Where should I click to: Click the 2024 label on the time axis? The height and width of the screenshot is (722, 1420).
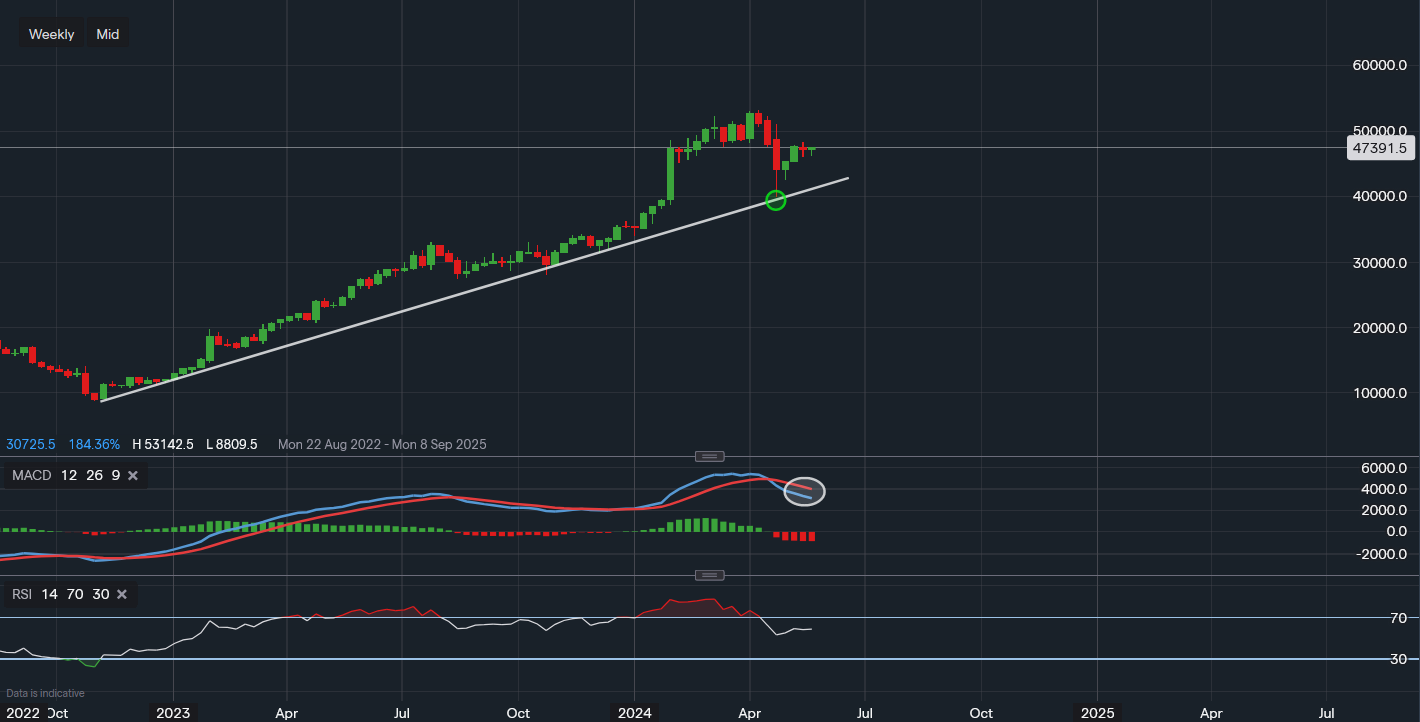coord(635,713)
